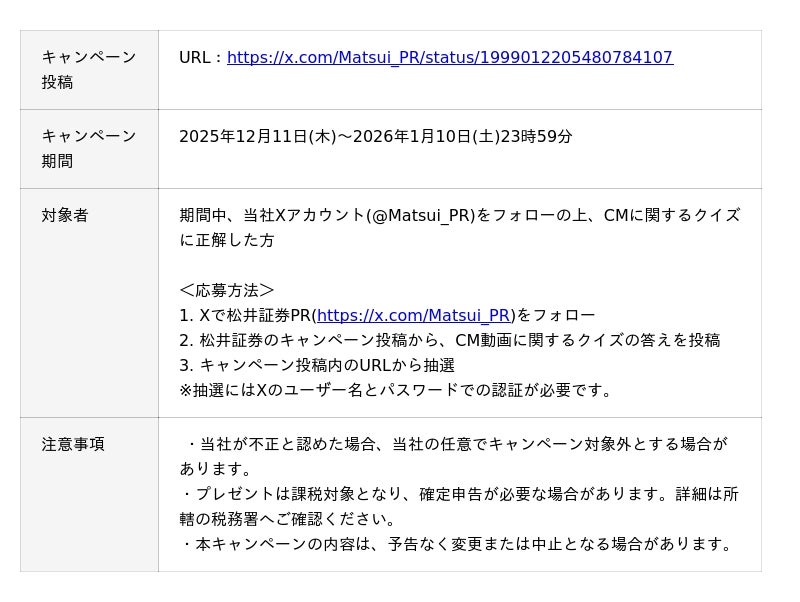Open the campaign post status URL link

click(450, 58)
